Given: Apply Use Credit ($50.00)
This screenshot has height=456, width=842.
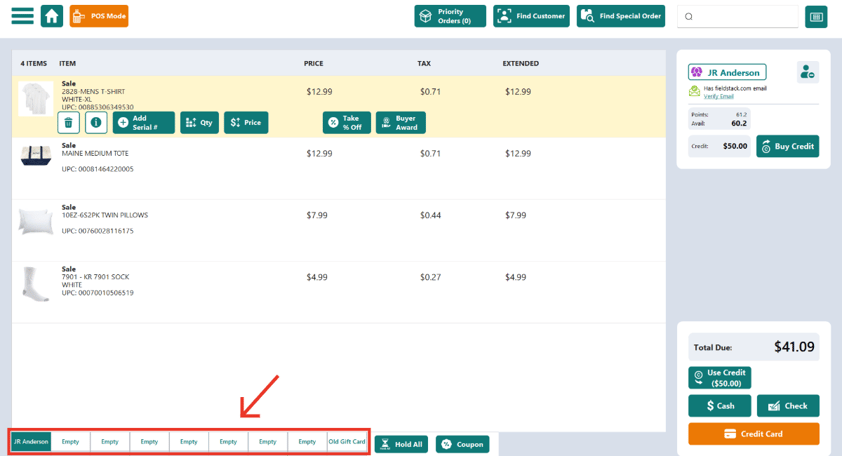Looking at the screenshot, I should coord(720,378).
